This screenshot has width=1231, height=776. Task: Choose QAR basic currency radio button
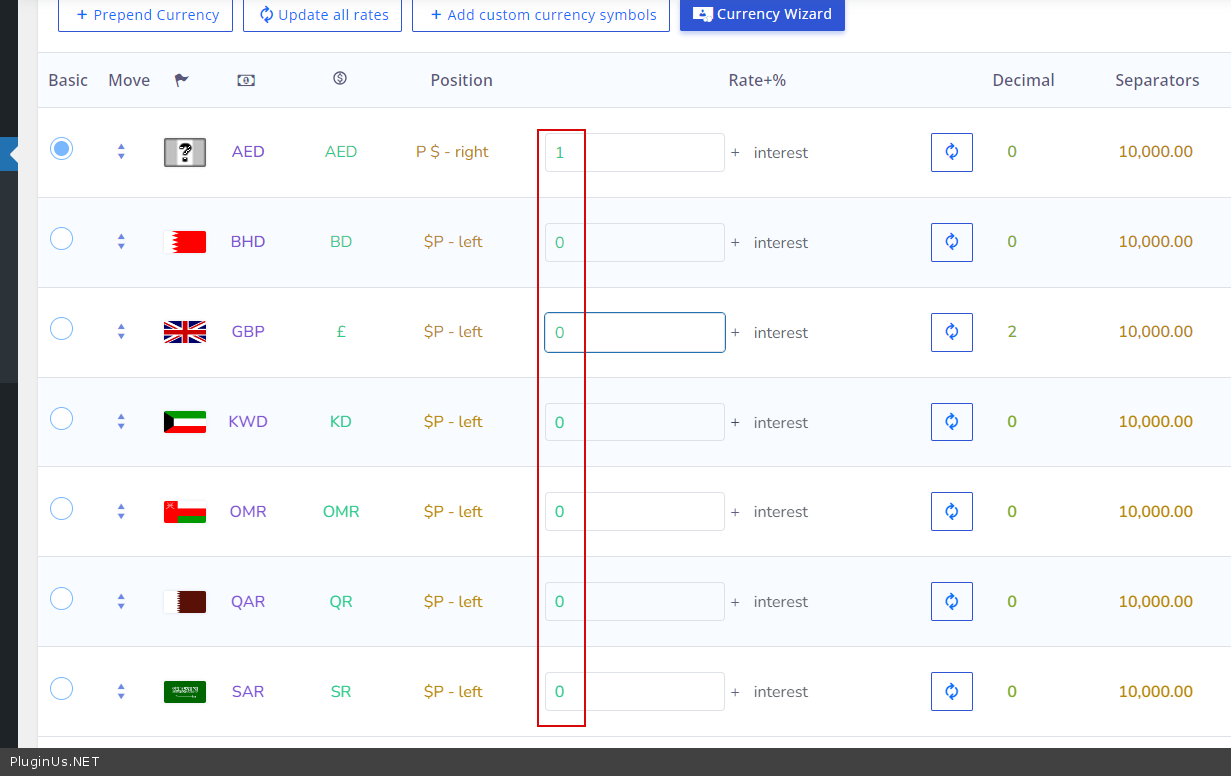[x=62, y=599]
